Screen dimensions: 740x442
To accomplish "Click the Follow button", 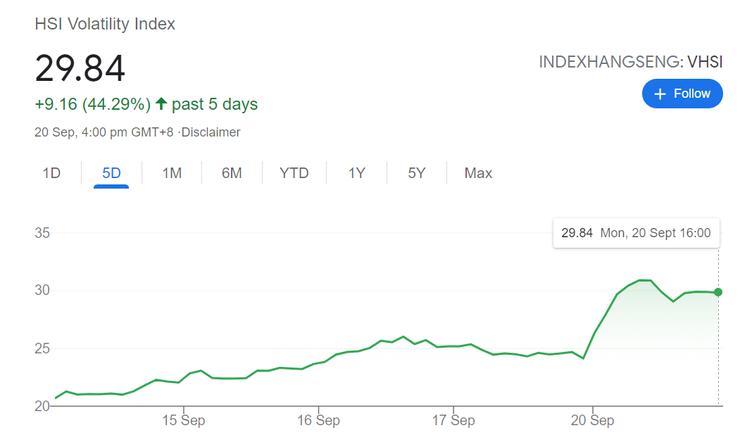I will 681,94.
